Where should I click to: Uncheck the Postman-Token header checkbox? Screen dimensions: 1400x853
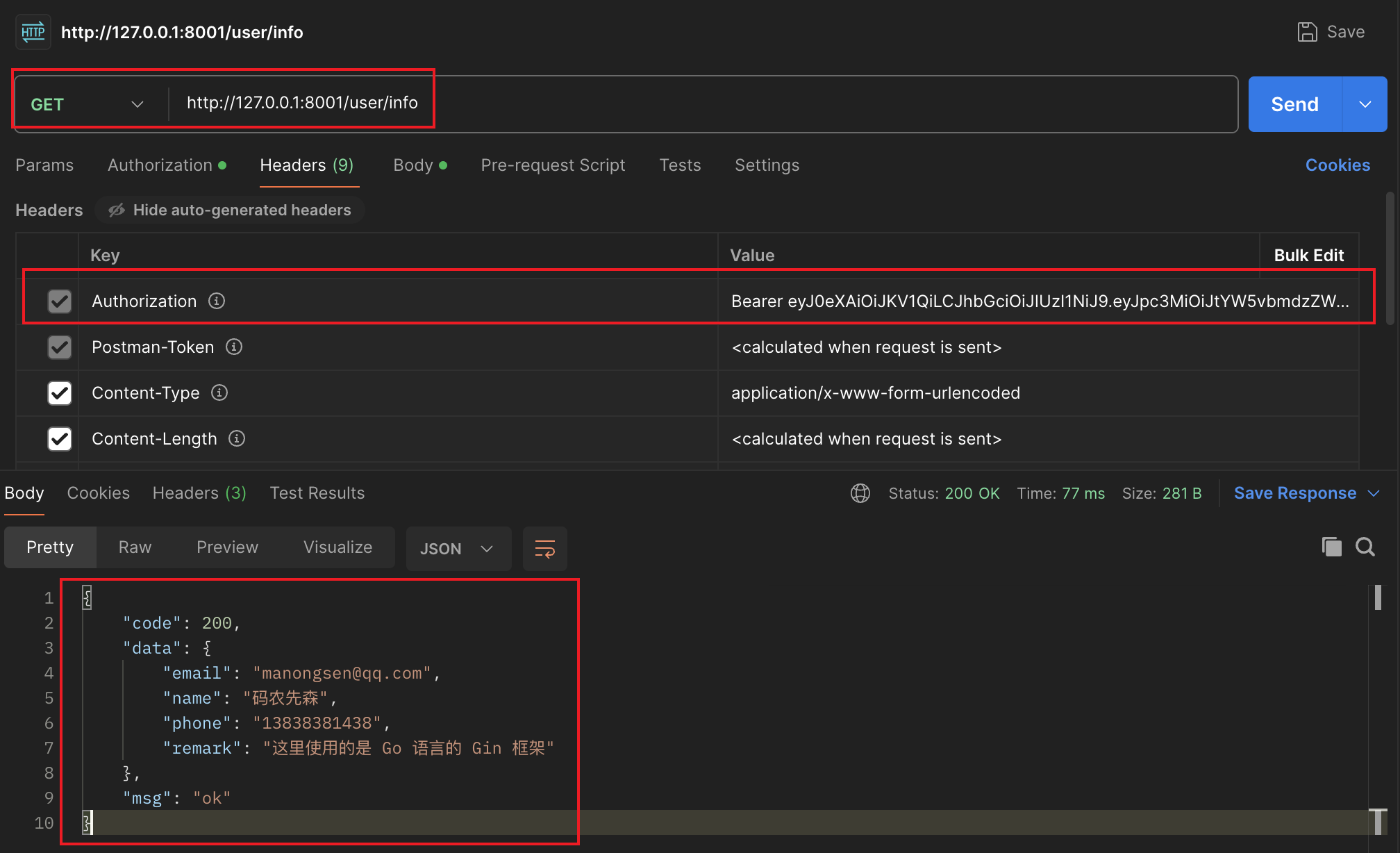click(60, 347)
